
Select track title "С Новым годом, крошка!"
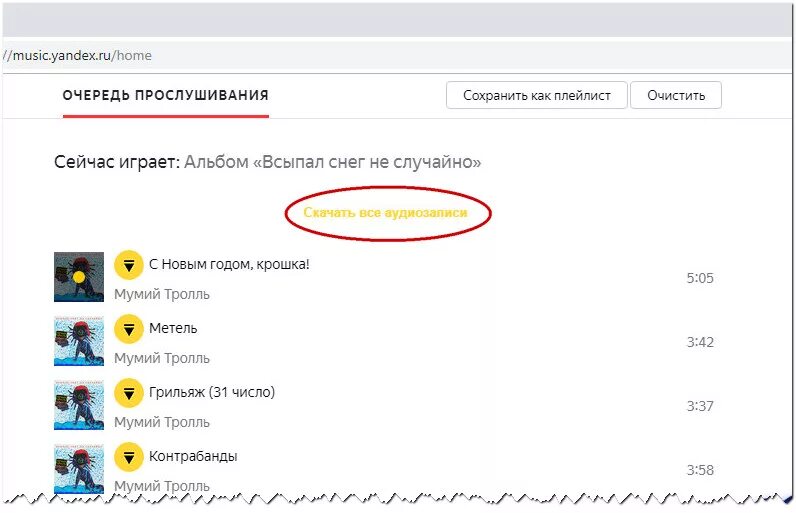click(x=229, y=264)
